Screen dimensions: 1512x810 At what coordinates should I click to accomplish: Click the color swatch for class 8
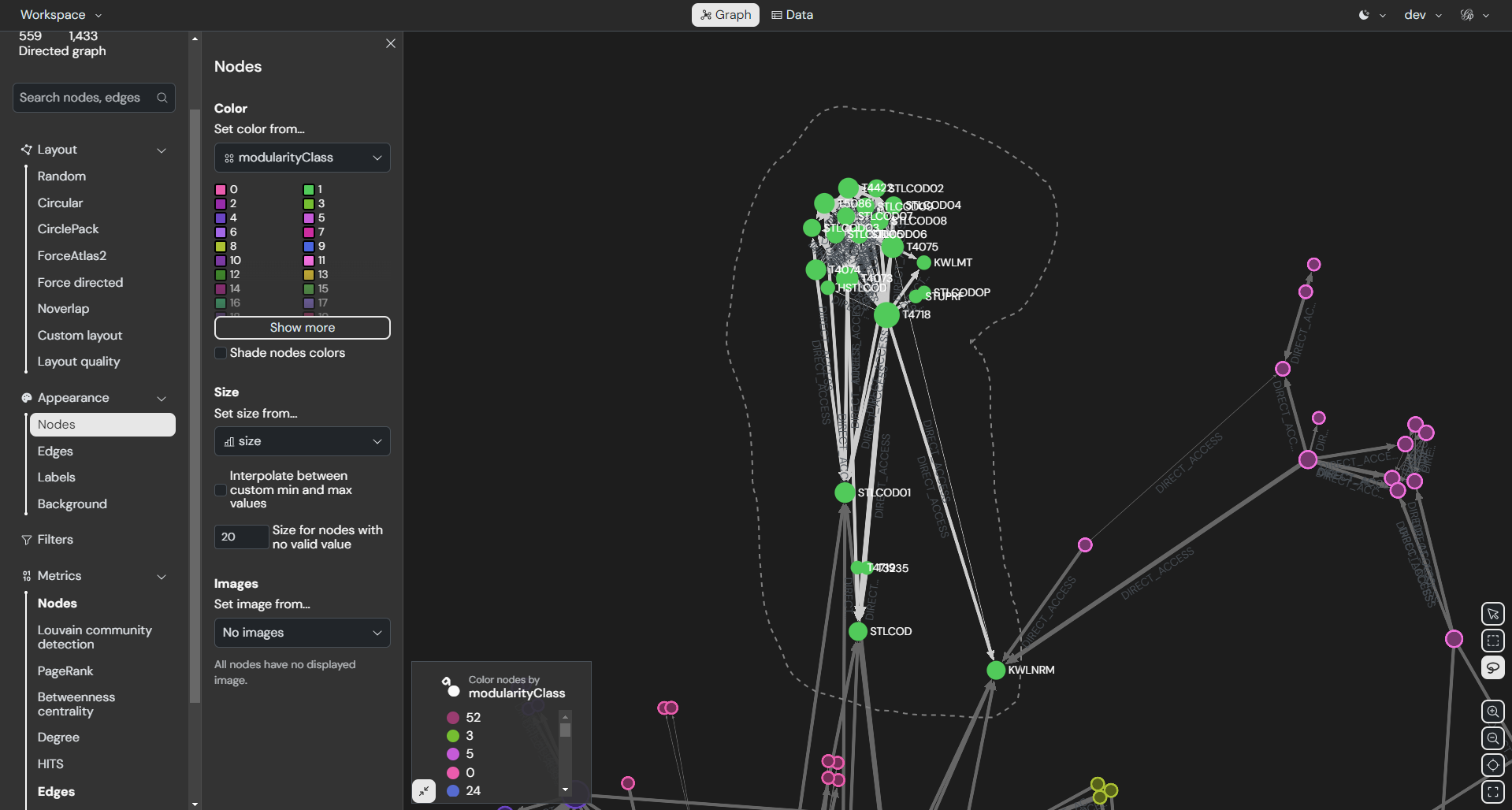[x=221, y=247]
